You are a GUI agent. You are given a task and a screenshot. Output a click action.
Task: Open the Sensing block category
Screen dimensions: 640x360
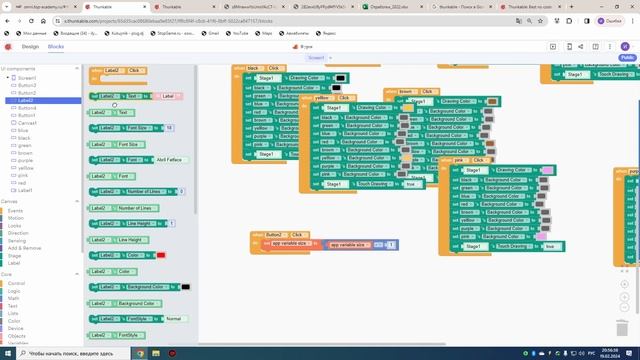(17, 241)
